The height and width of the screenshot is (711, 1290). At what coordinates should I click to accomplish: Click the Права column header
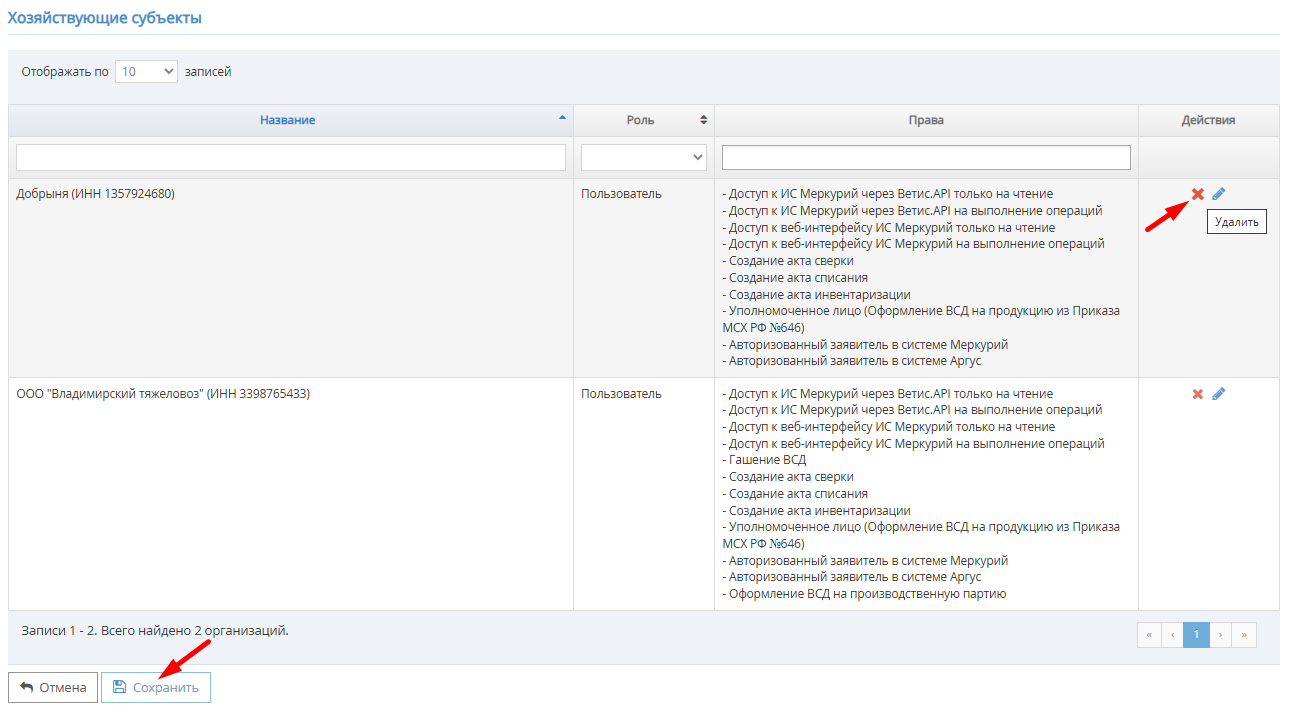[926, 120]
